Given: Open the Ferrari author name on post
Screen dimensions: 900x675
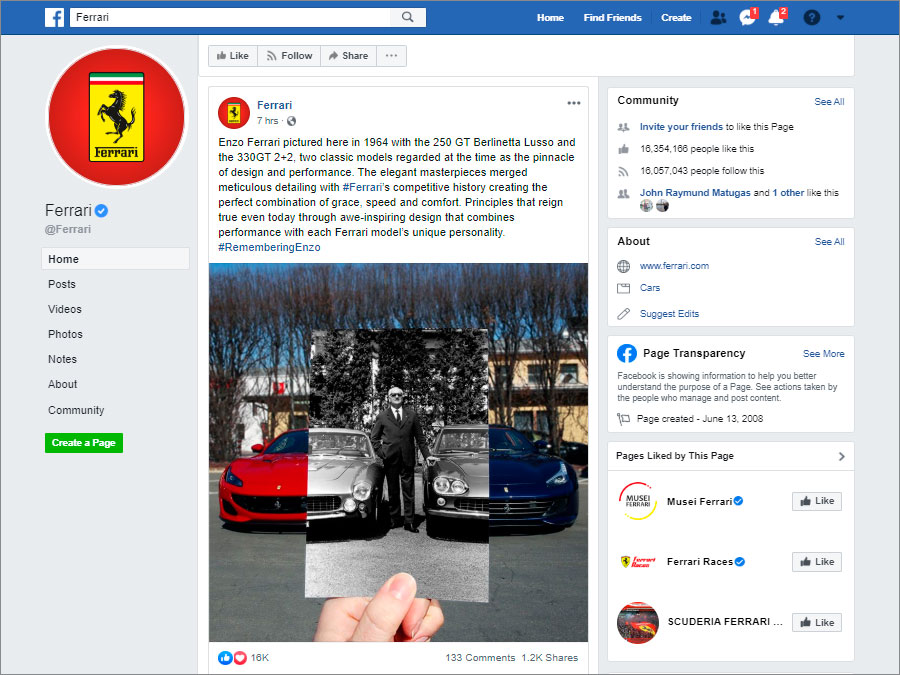Looking at the screenshot, I should (x=274, y=105).
